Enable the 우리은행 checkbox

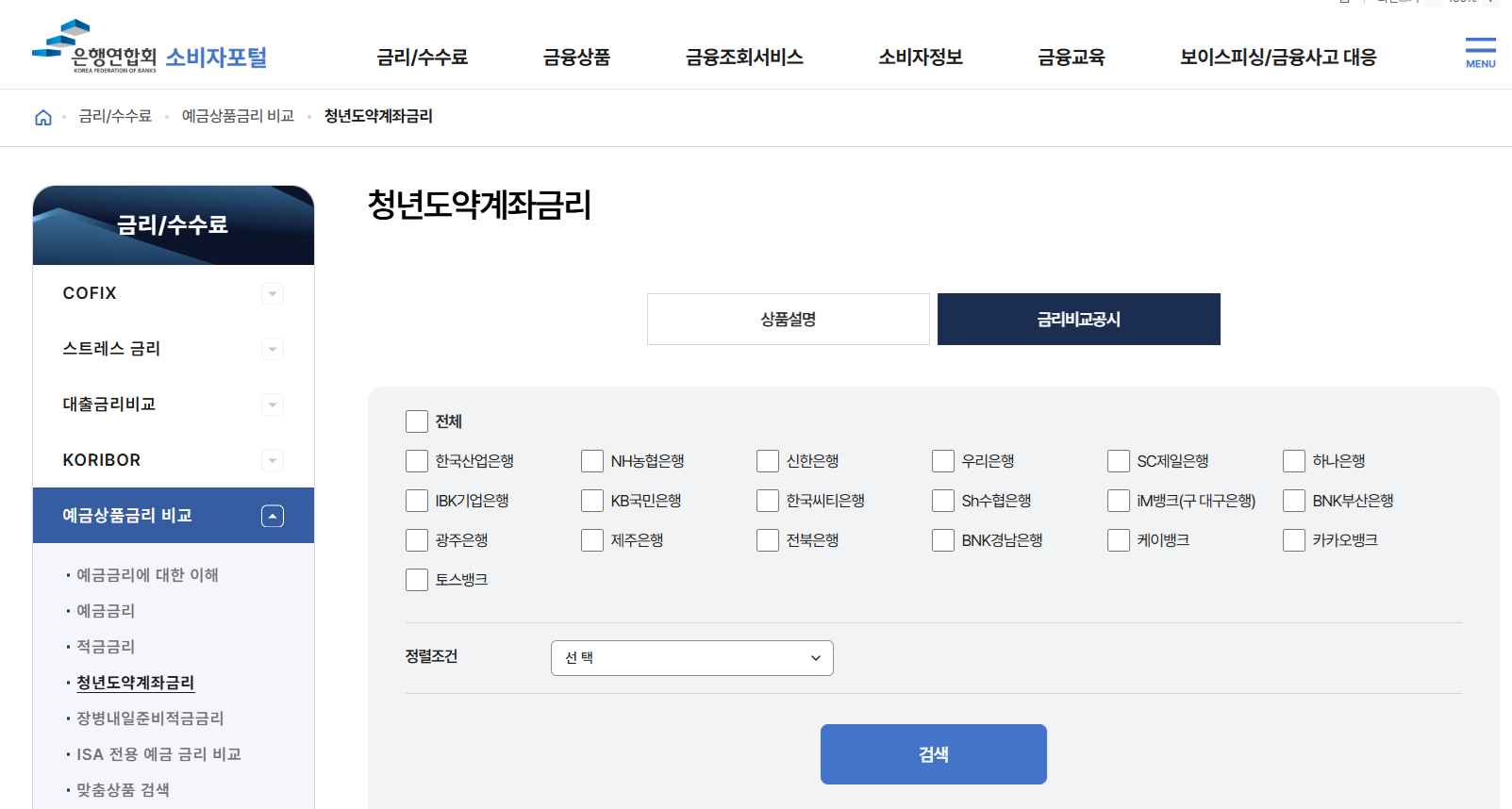(943, 461)
